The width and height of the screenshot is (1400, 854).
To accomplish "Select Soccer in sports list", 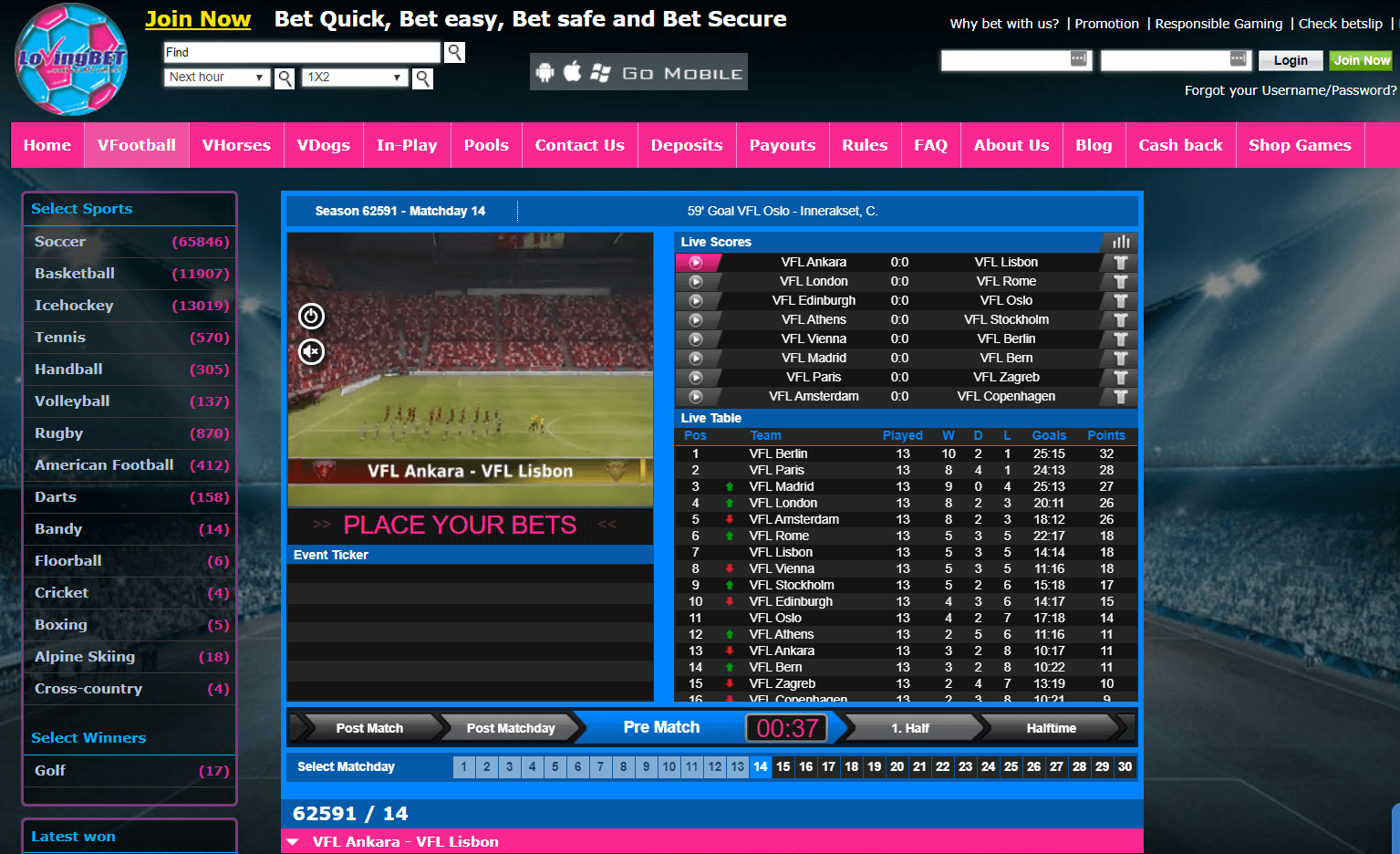I will [x=130, y=242].
